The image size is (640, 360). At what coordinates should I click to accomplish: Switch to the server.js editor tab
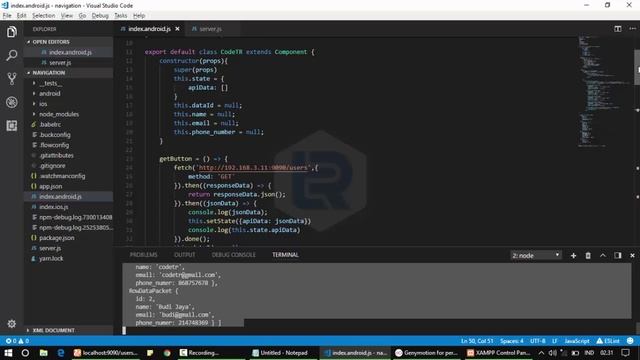tap(211, 29)
